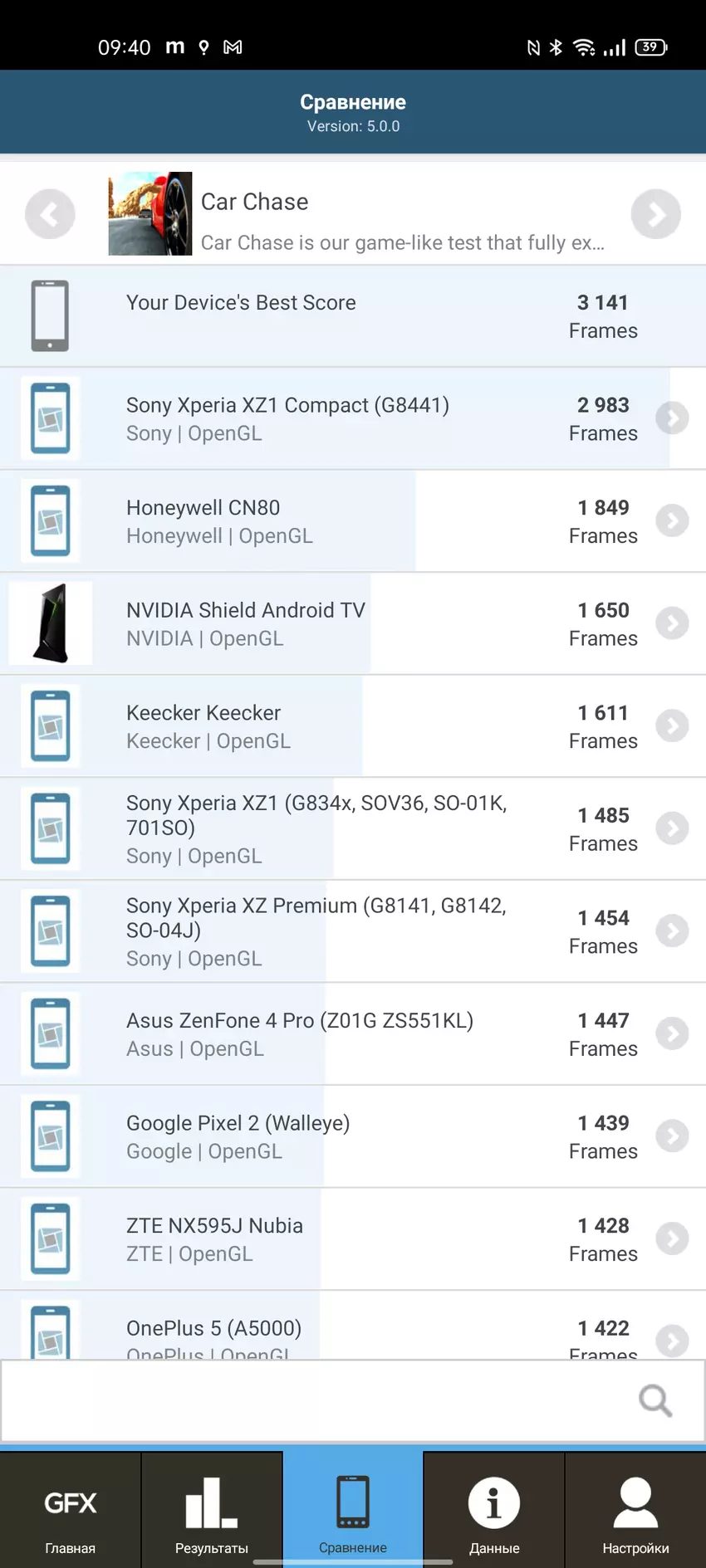
Task: Click the device search input field
Action: [316, 1400]
